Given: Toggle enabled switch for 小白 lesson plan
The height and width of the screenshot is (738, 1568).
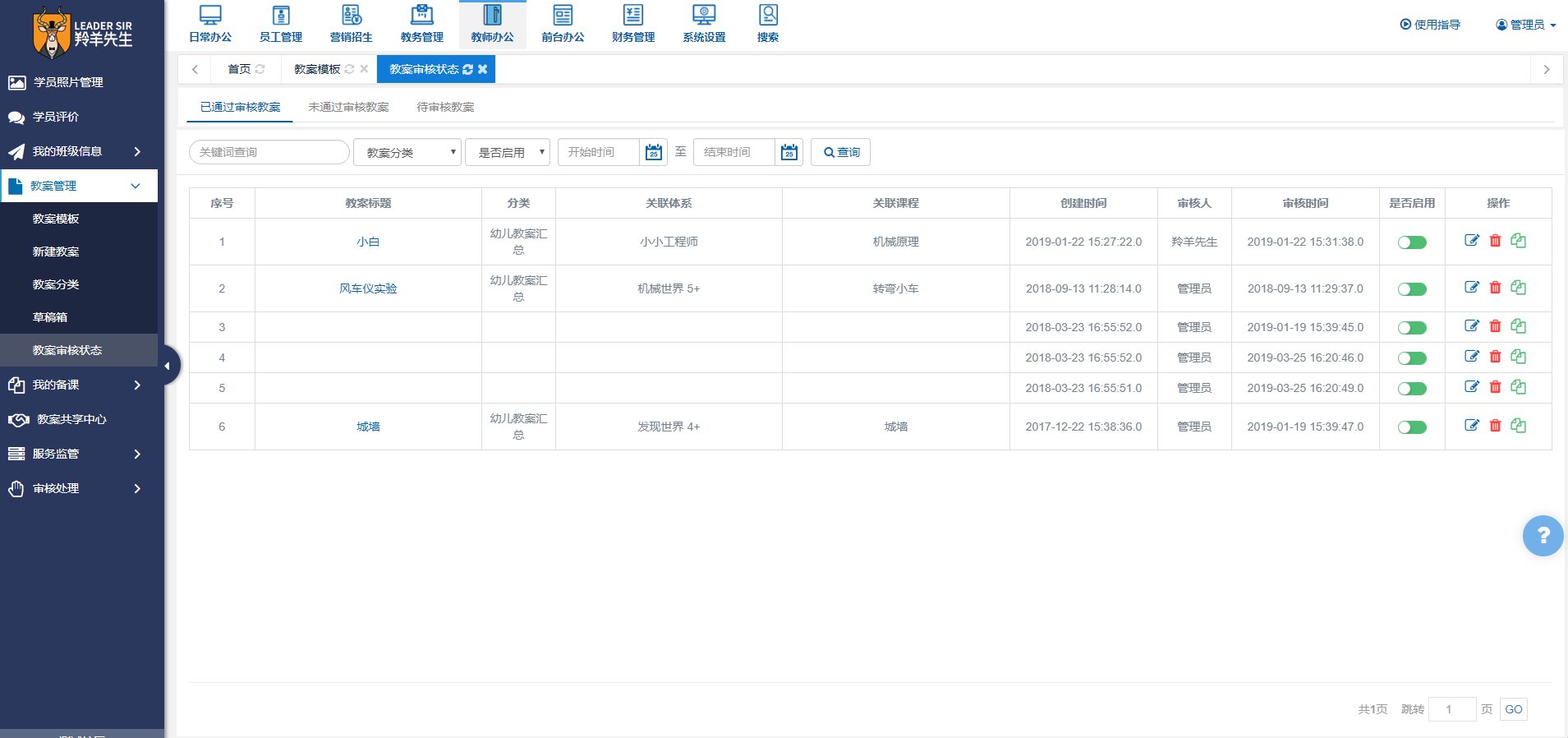Looking at the screenshot, I should (x=1412, y=242).
